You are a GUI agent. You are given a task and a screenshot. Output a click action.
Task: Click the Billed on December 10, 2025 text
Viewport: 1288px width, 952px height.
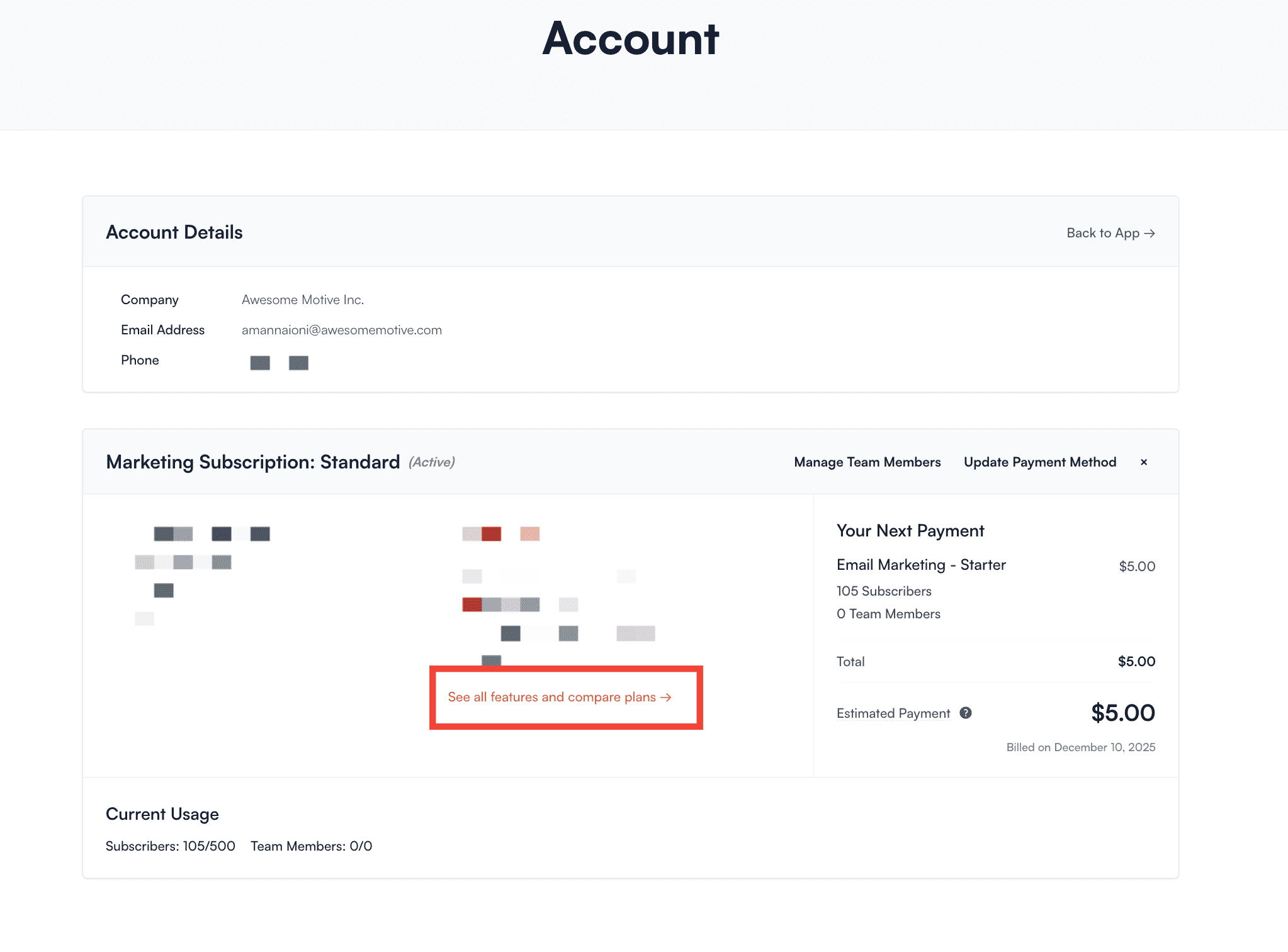click(1080, 747)
